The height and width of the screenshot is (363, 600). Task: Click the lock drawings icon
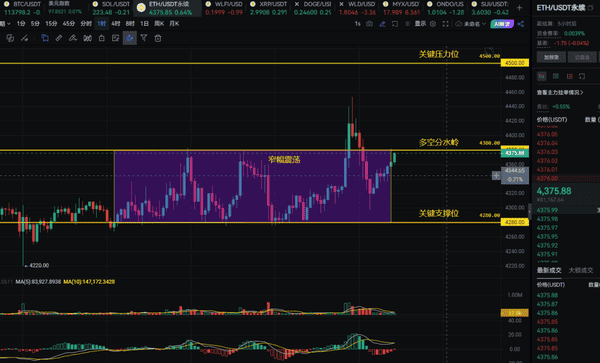(101, 38)
